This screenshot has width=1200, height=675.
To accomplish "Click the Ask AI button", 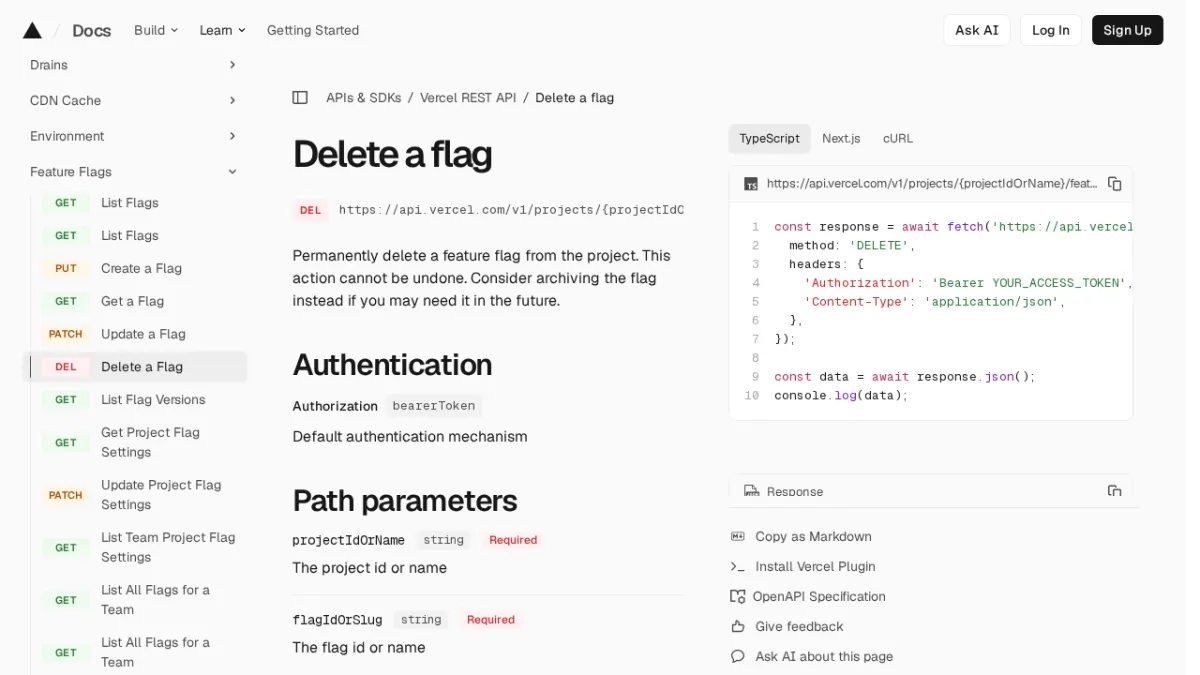I will tap(977, 30).
